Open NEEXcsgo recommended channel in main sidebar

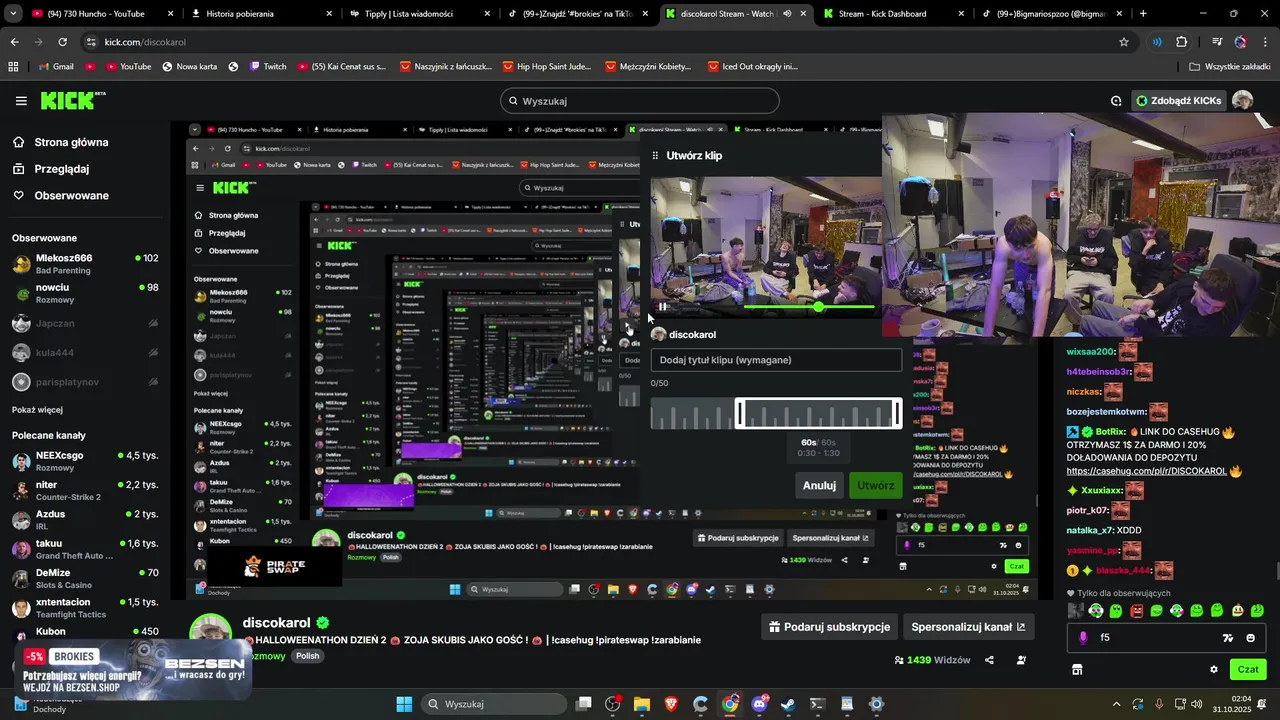(x=86, y=461)
